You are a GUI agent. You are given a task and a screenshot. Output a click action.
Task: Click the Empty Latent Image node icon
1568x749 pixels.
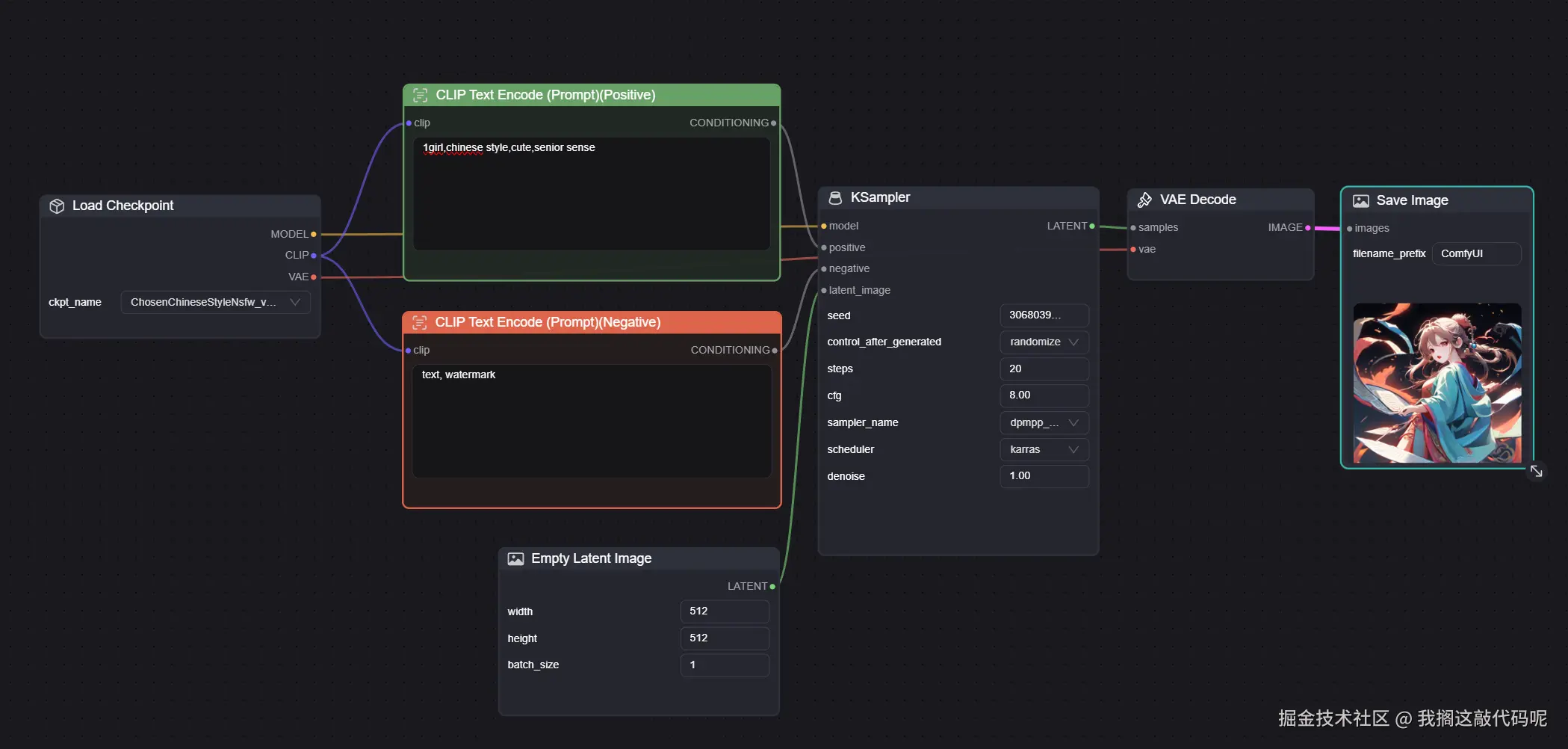(x=515, y=559)
